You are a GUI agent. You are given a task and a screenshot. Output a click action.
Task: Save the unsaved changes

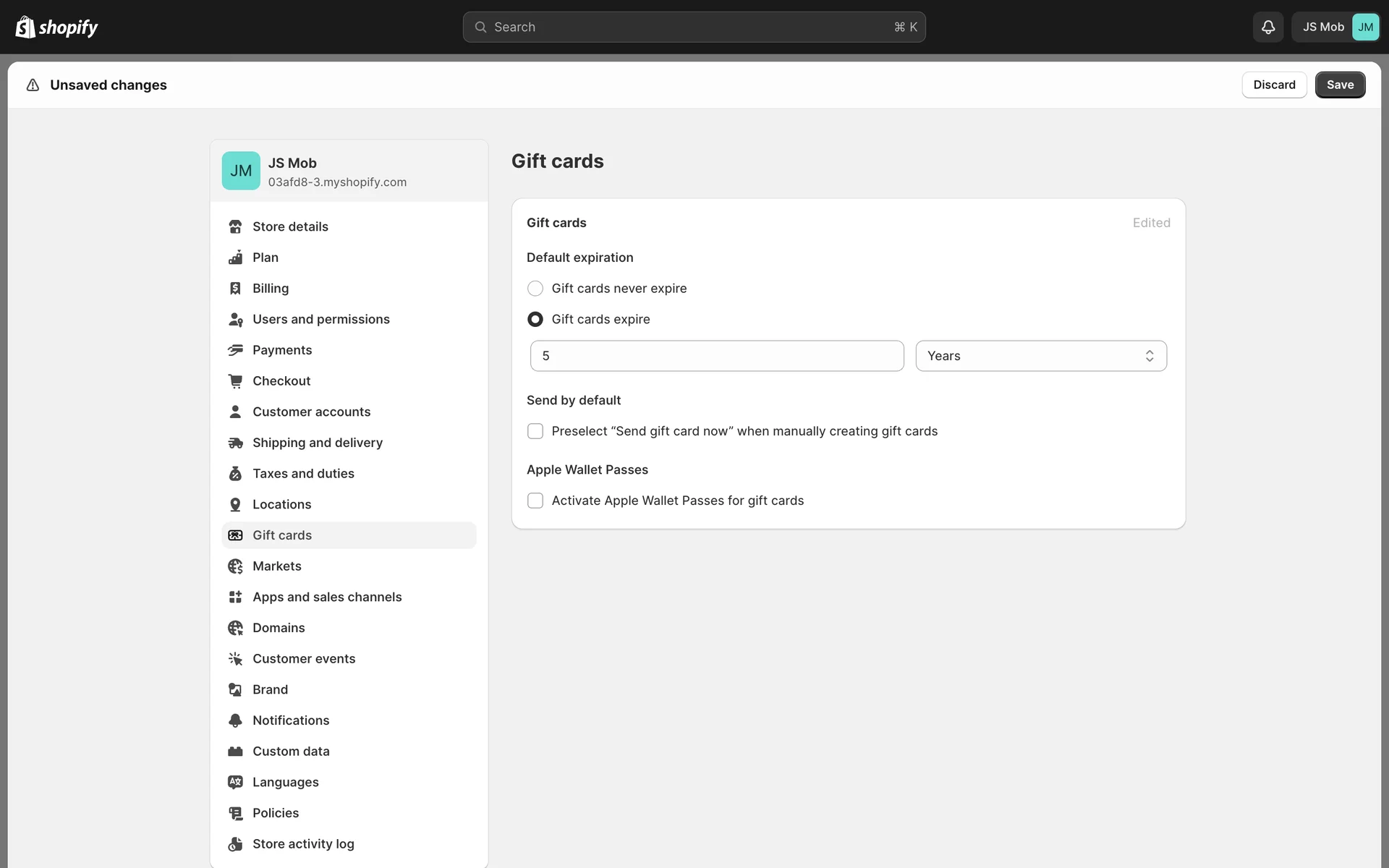click(x=1339, y=85)
